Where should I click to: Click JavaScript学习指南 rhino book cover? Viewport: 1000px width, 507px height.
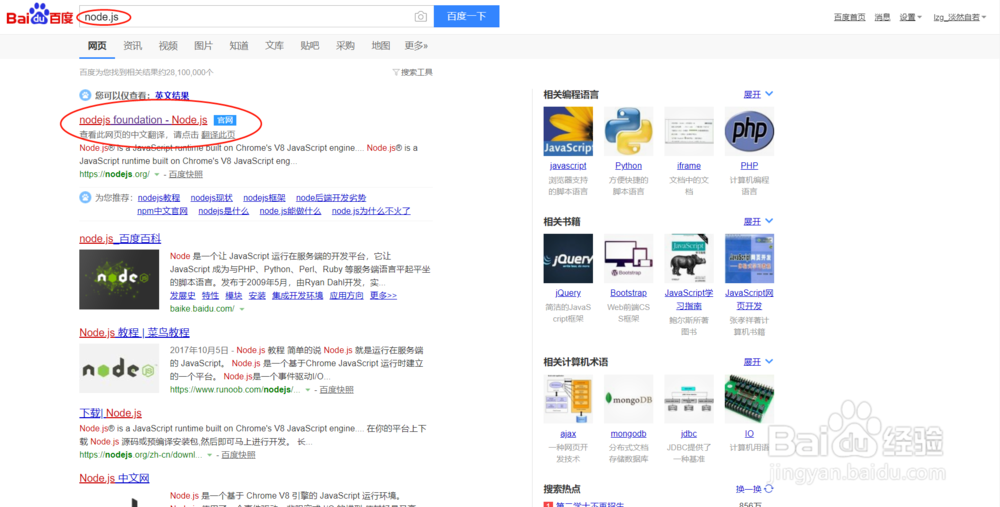click(689, 258)
